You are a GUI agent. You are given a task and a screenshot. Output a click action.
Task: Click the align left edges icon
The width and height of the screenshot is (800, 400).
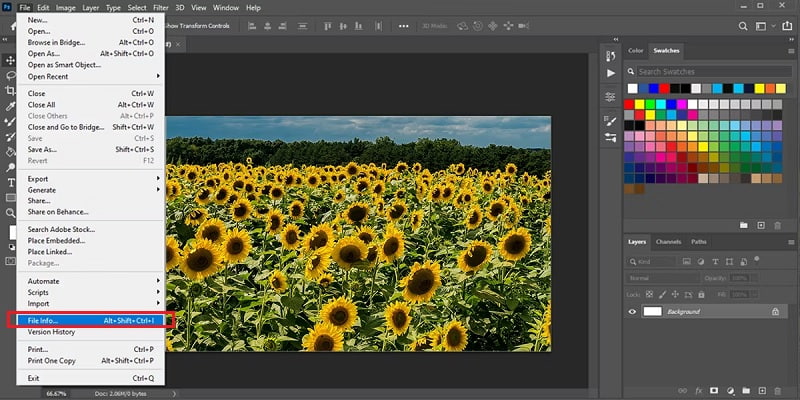[252, 26]
